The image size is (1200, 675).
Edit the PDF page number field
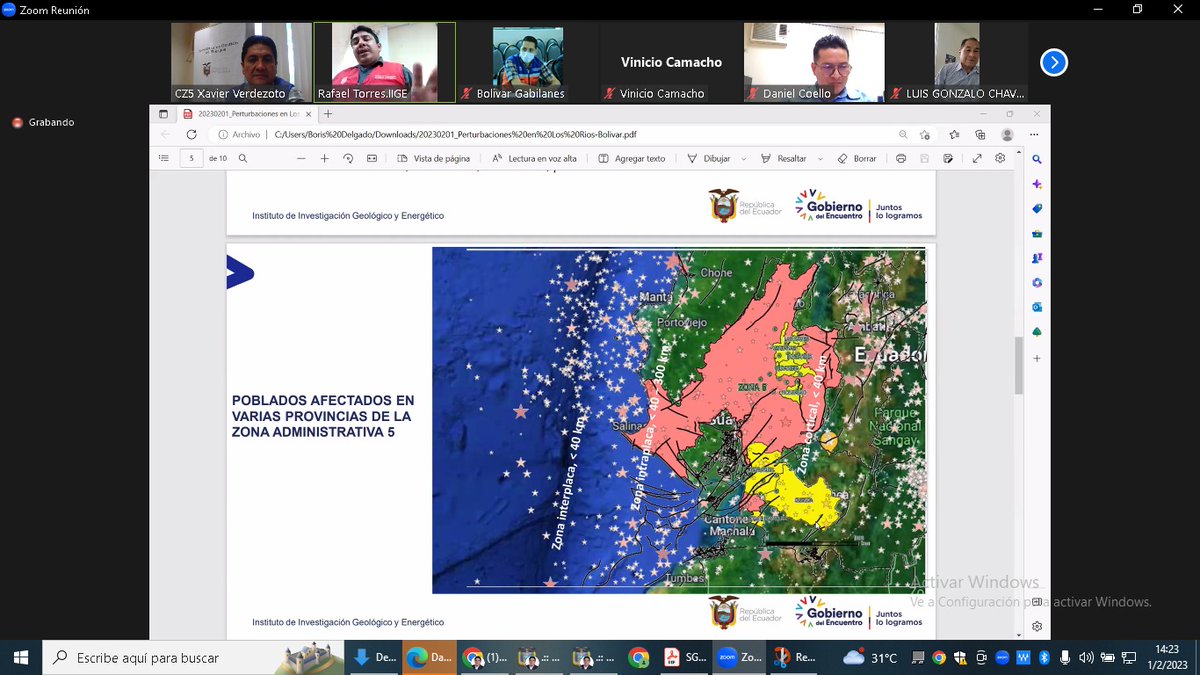point(191,158)
